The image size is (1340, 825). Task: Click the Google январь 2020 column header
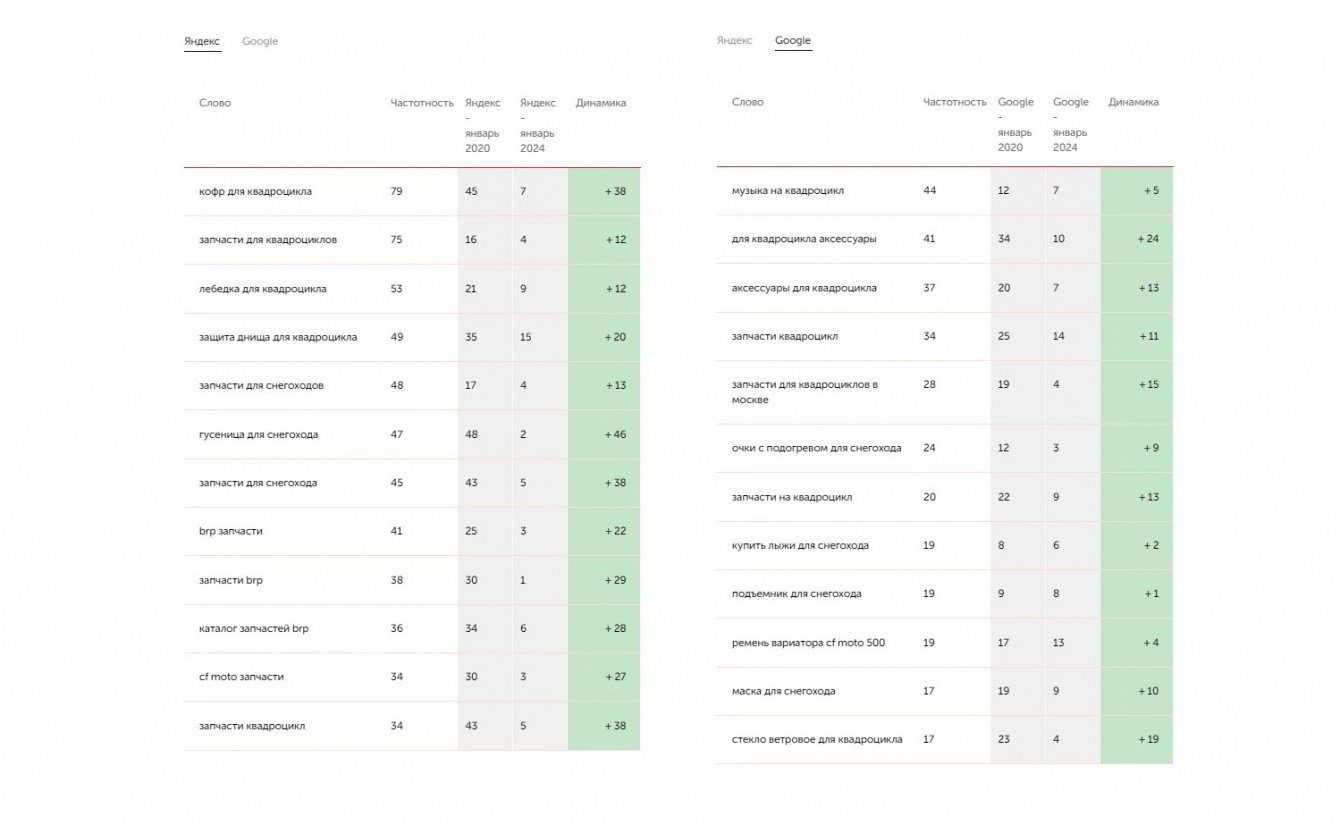click(1015, 125)
